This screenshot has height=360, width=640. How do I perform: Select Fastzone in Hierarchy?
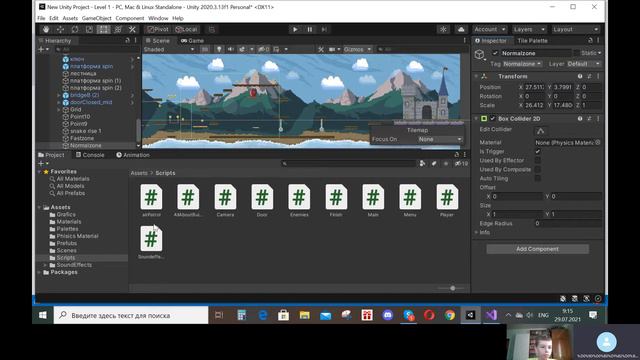82,138
